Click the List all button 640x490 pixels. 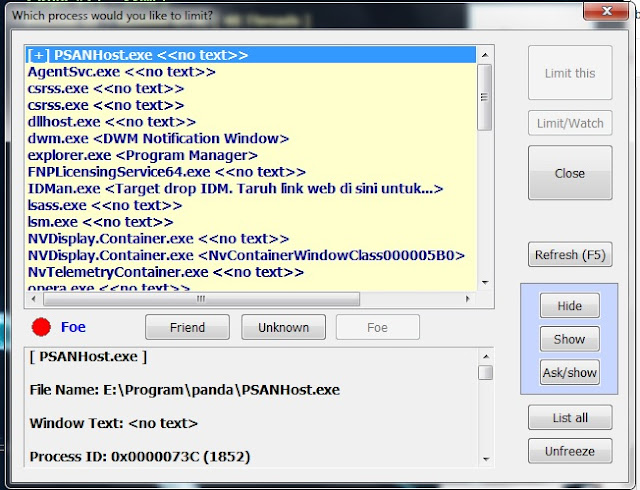tap(570, 417)
